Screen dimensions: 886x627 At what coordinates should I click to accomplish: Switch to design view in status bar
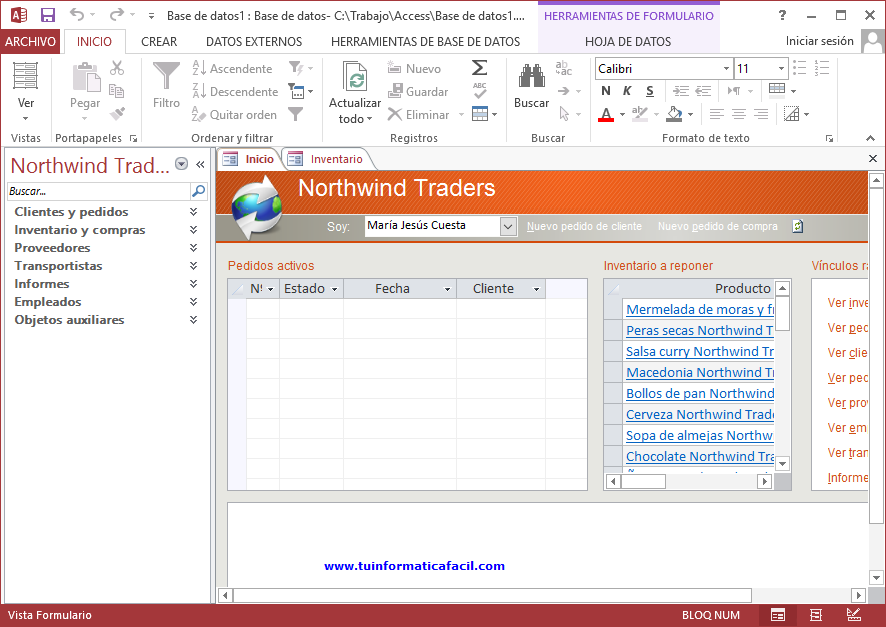(854, 615)
